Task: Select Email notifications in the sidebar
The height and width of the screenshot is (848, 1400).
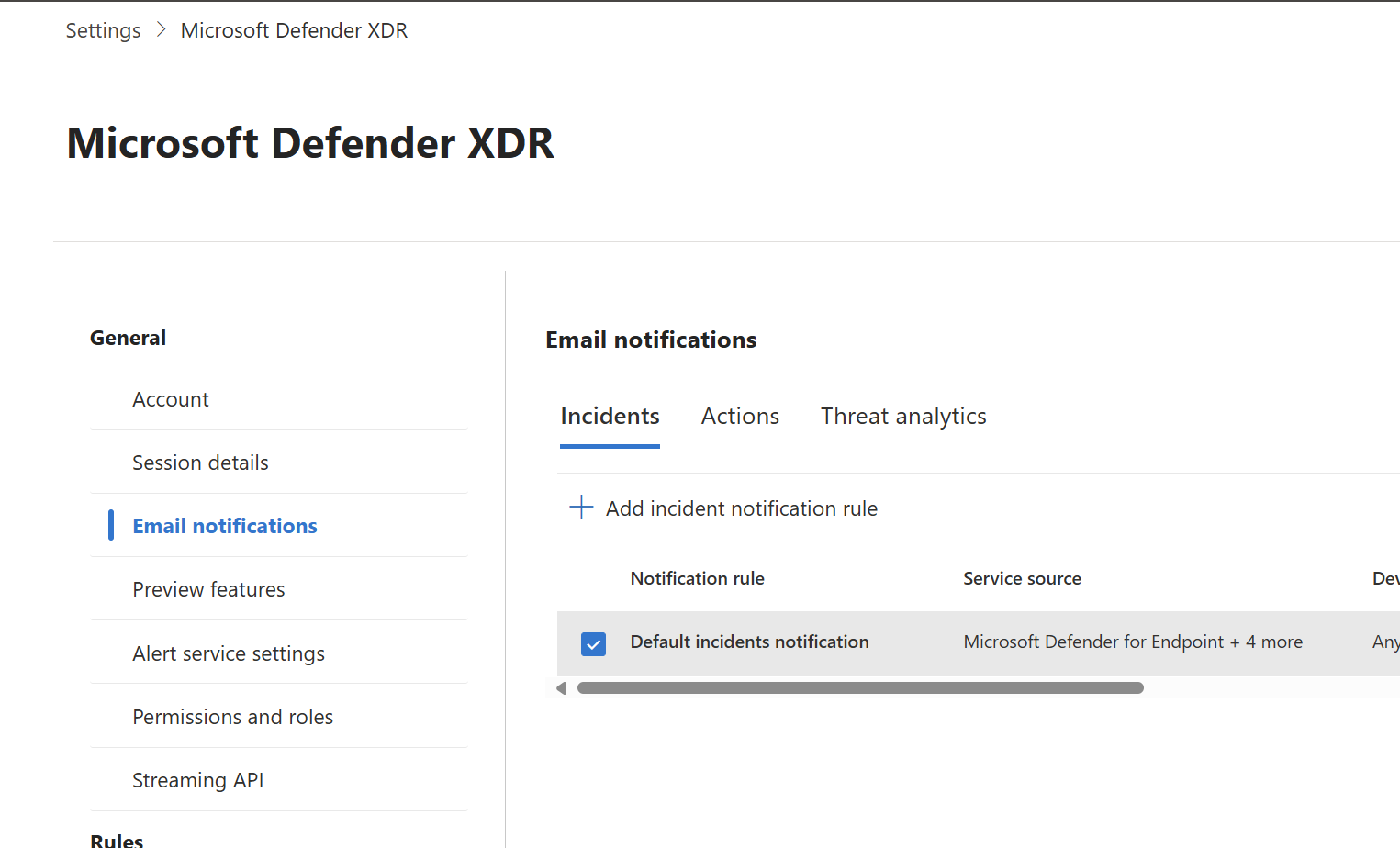Action: pos(225,526)
